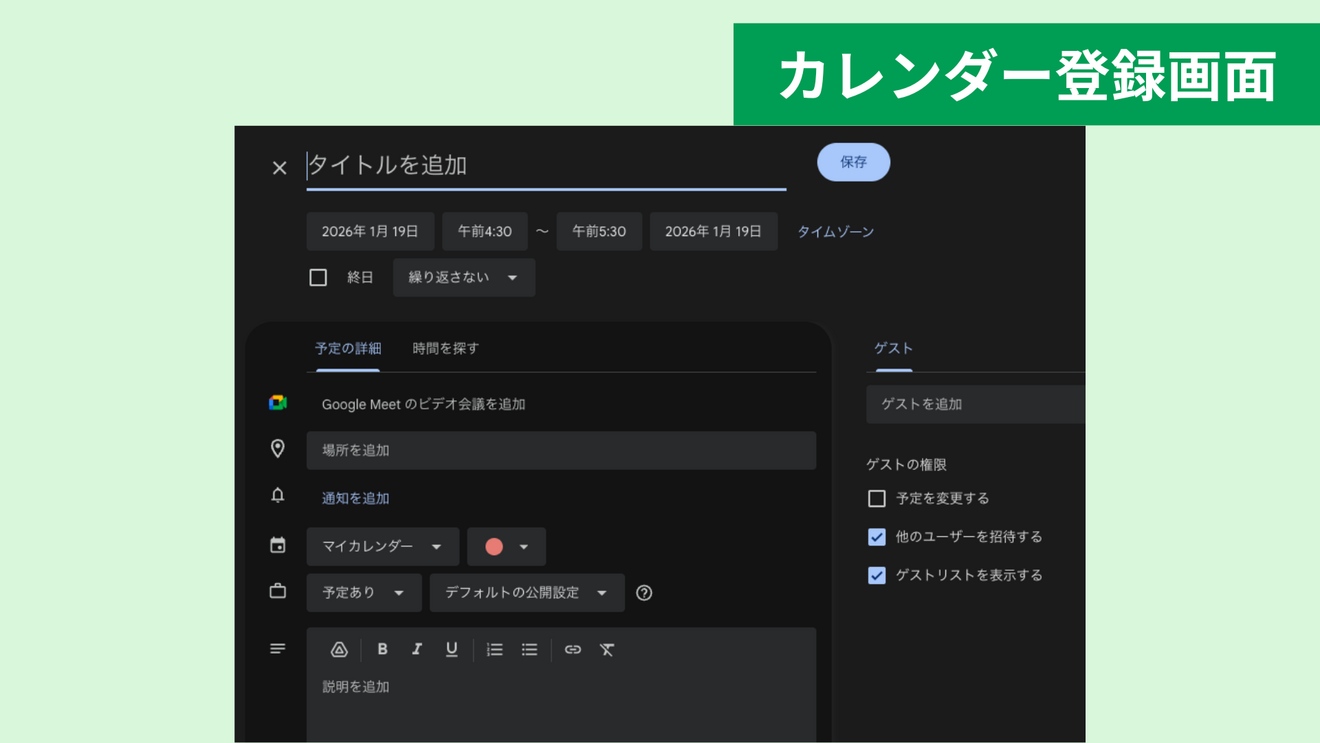Click the briefcase icon beside 予定あり
The width and height of the screenshot is (1320, 743).
[278, 592]
